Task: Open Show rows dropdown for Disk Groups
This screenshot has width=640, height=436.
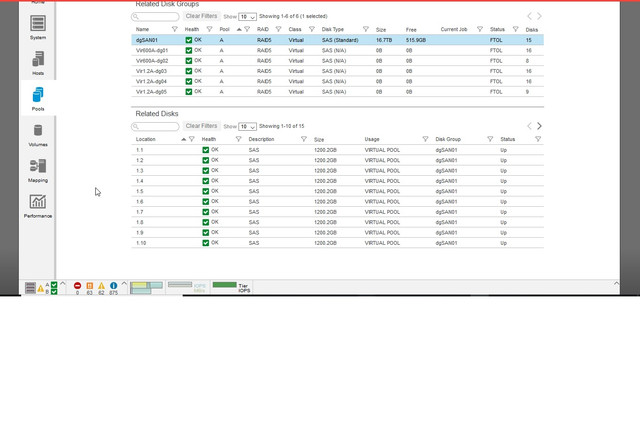Action: pyautogui.click(x=247, y=17)
